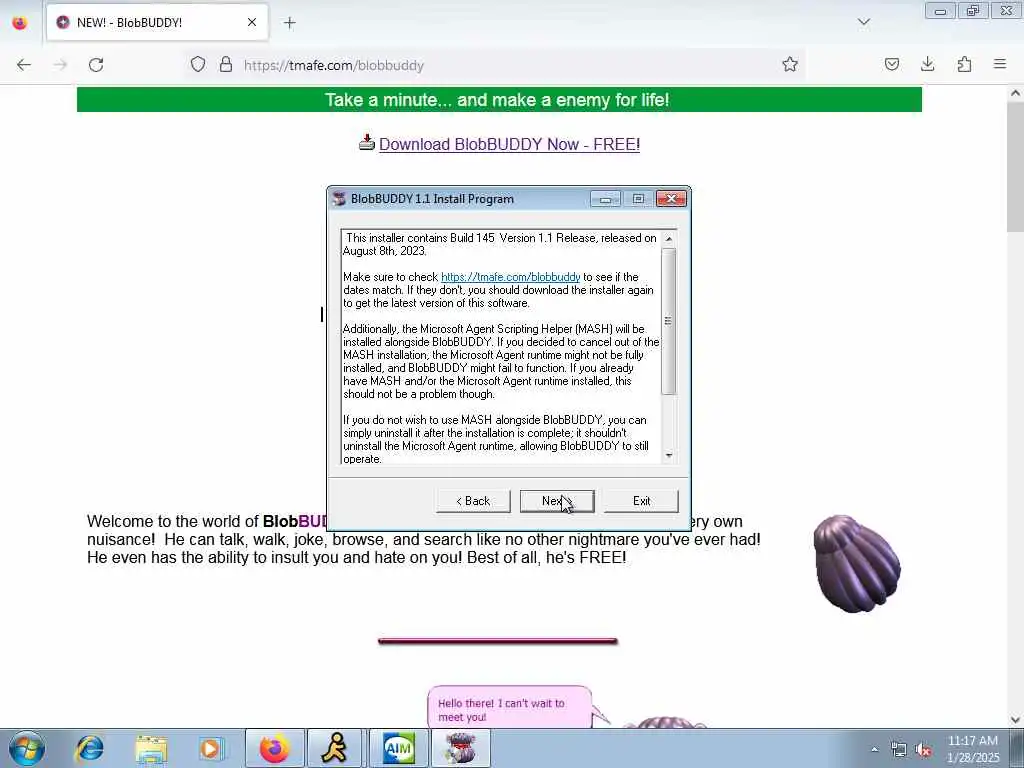
Task: Click the download disk icon beside link
Action: [x=367, y=142]
